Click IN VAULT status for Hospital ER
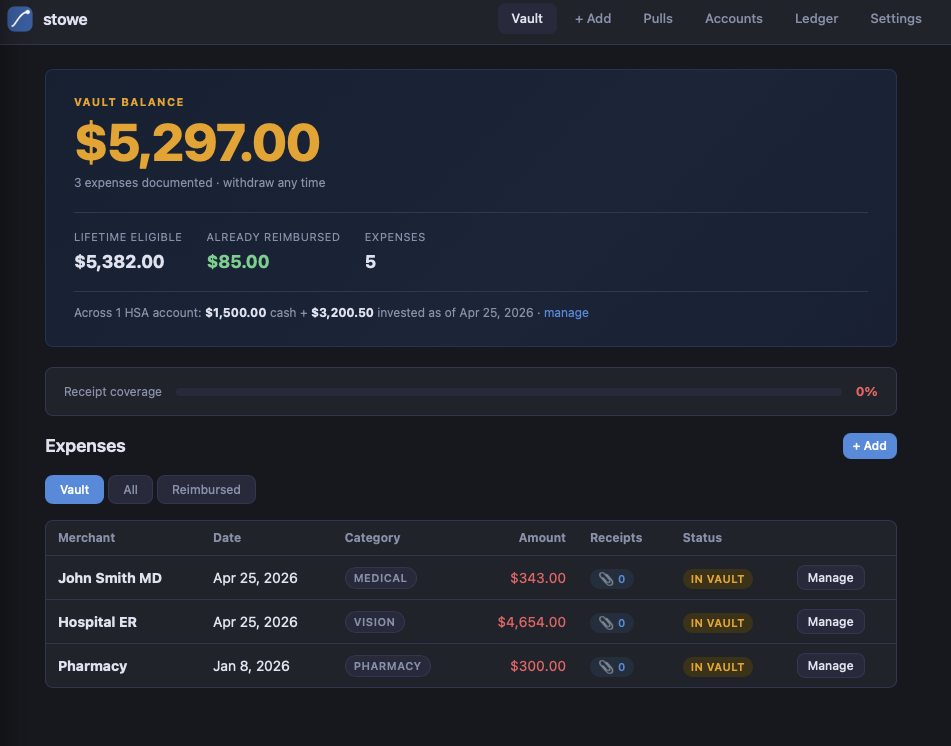This screenshot has width=951, height=746. click(717, 623)
